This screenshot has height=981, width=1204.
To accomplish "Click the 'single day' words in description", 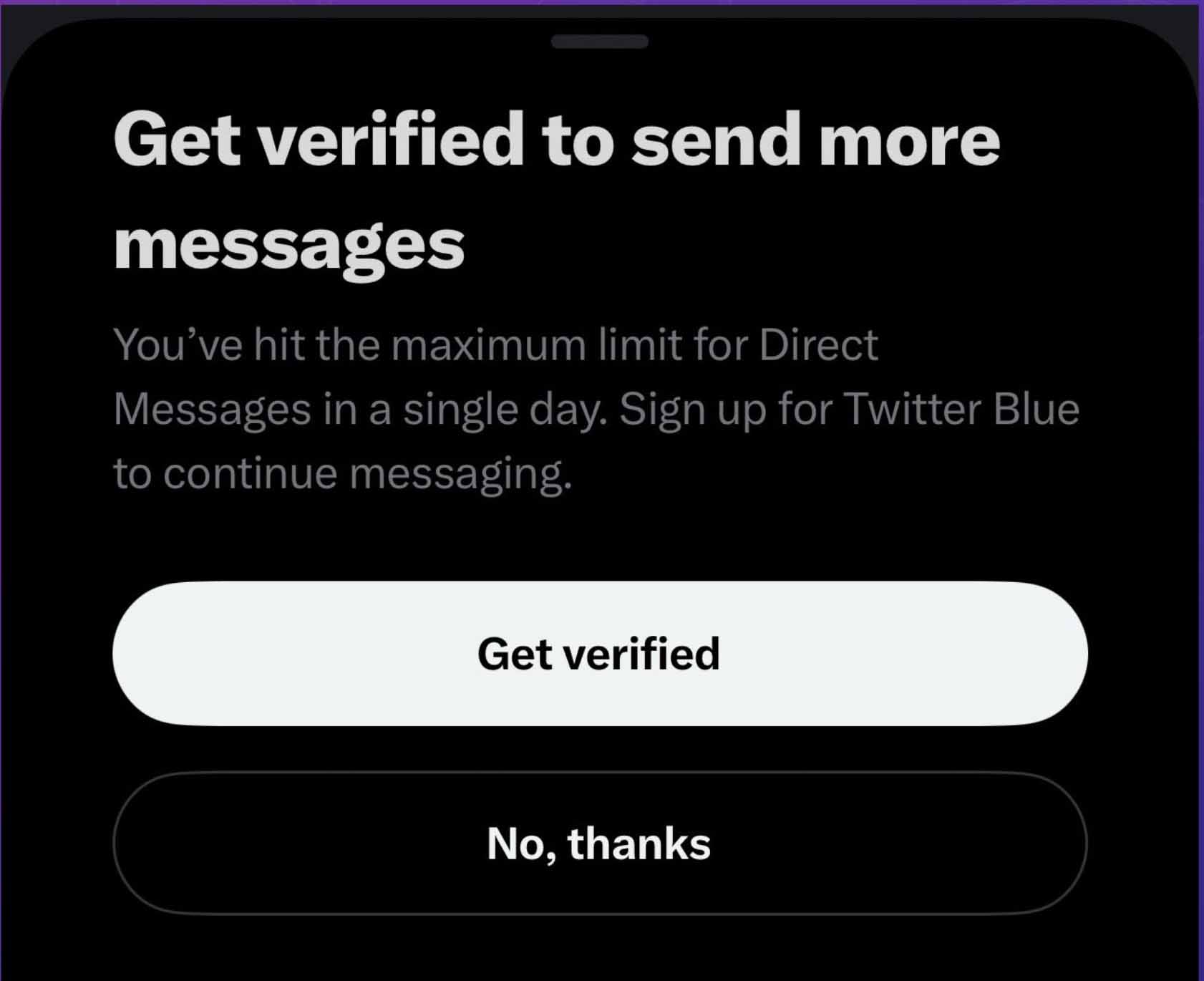I will (503, 410).
